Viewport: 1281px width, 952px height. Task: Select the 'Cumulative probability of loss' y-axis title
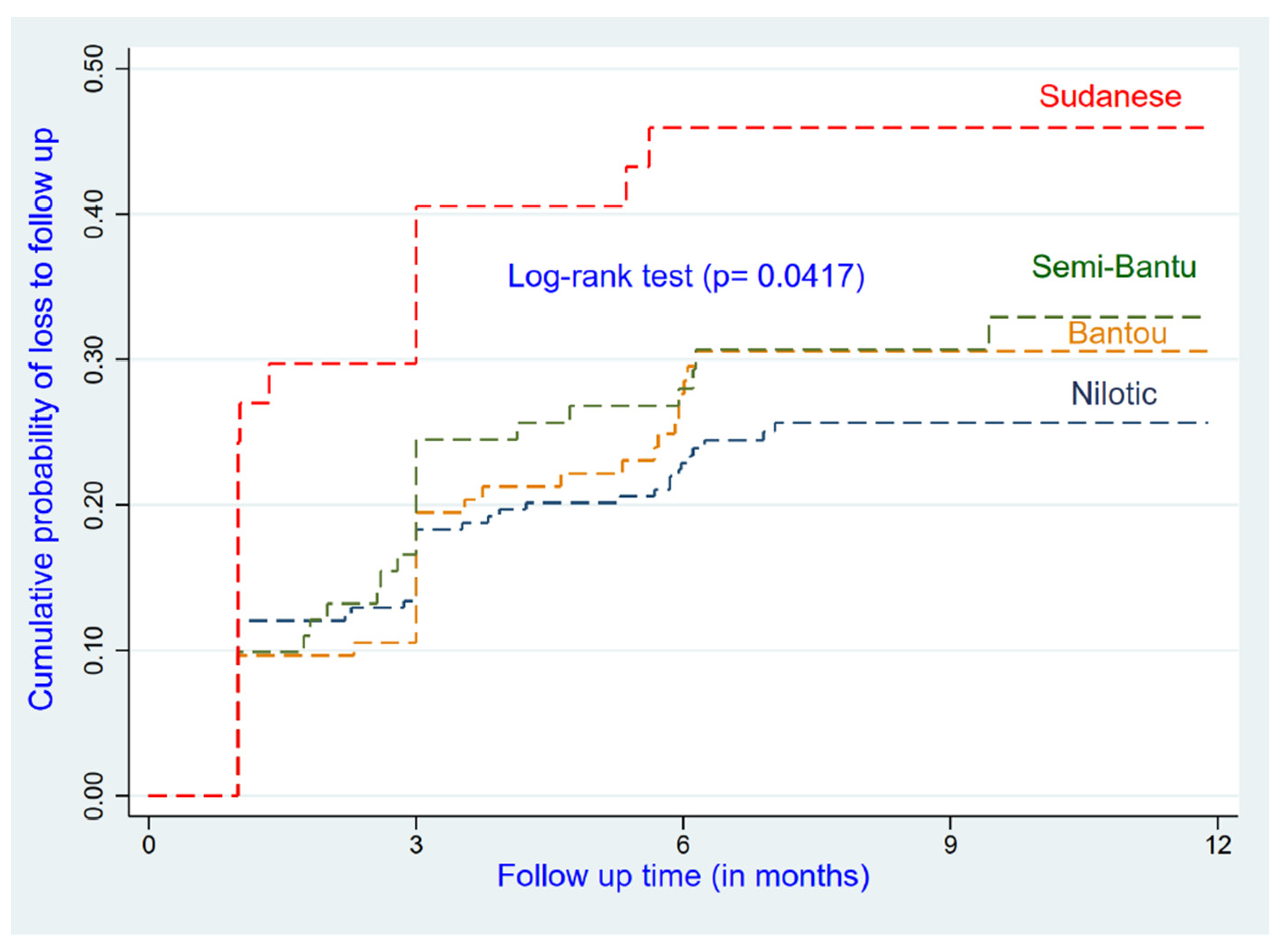pyautogui.click(x=41, y=419)
